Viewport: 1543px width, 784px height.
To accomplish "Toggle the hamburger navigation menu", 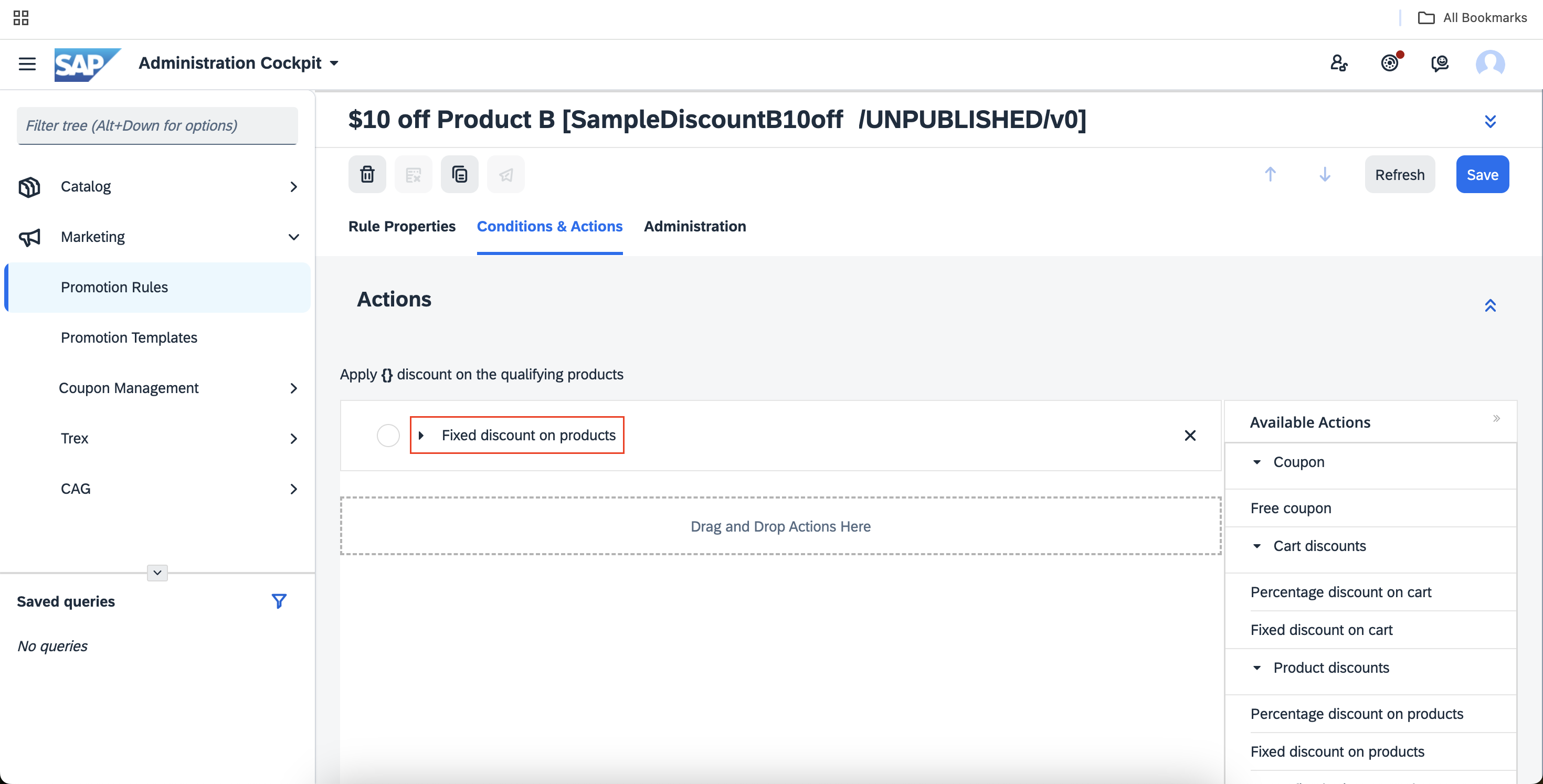I will click(x=27, y=63).
